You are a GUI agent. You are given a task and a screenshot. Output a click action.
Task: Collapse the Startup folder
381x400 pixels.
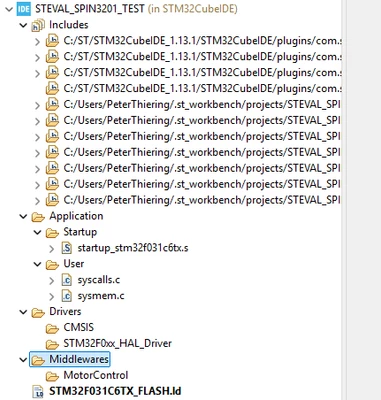click(x=37, y=232)
